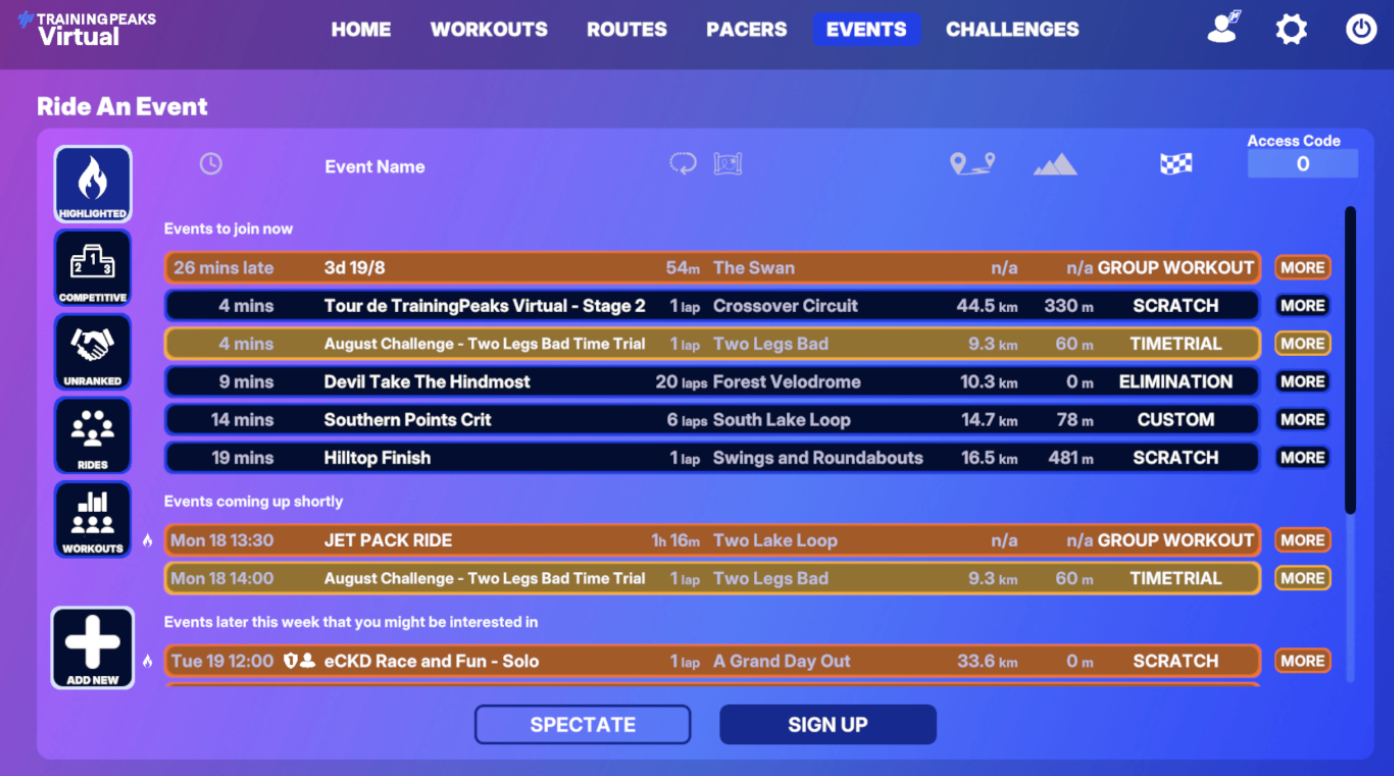
Task: Click the power quit icon
Action: coord(1361,29)
